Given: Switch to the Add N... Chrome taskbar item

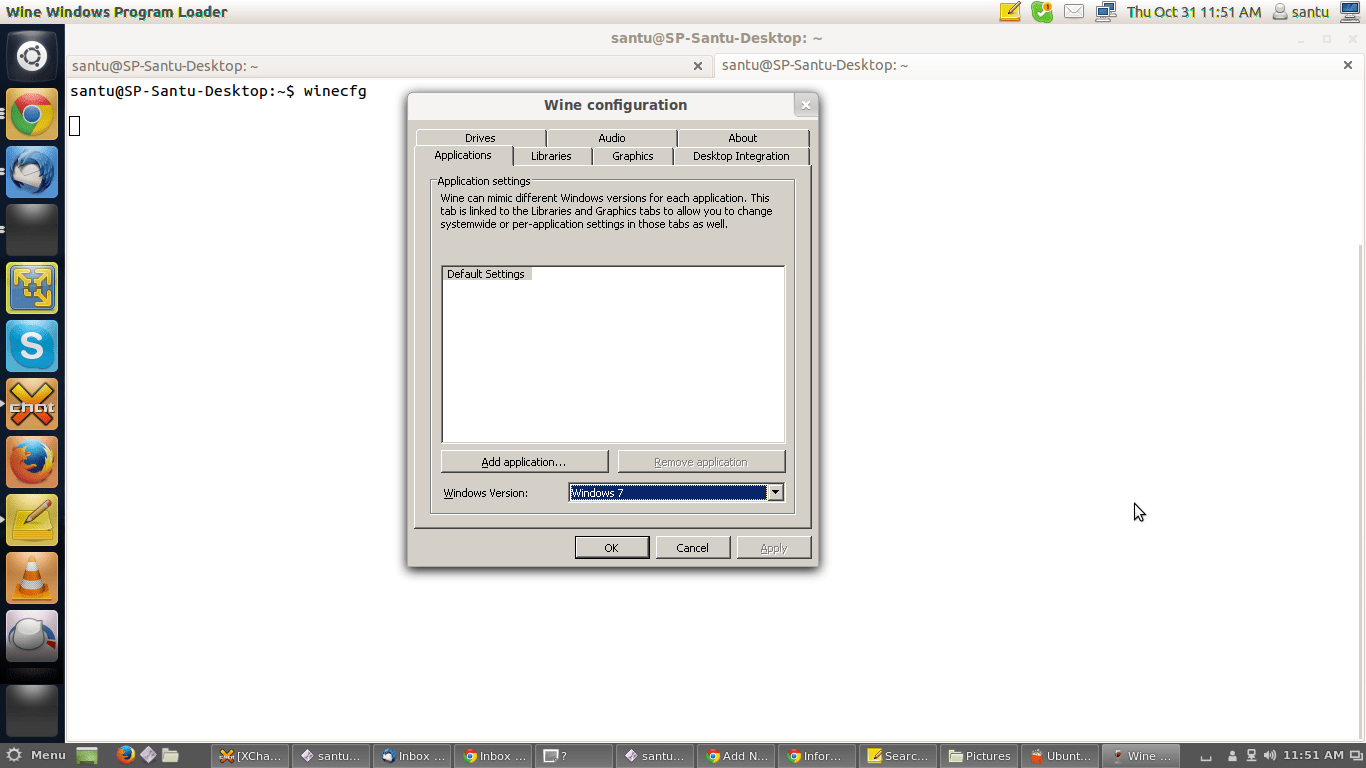Looking at the screenshot, I should 737,756.
